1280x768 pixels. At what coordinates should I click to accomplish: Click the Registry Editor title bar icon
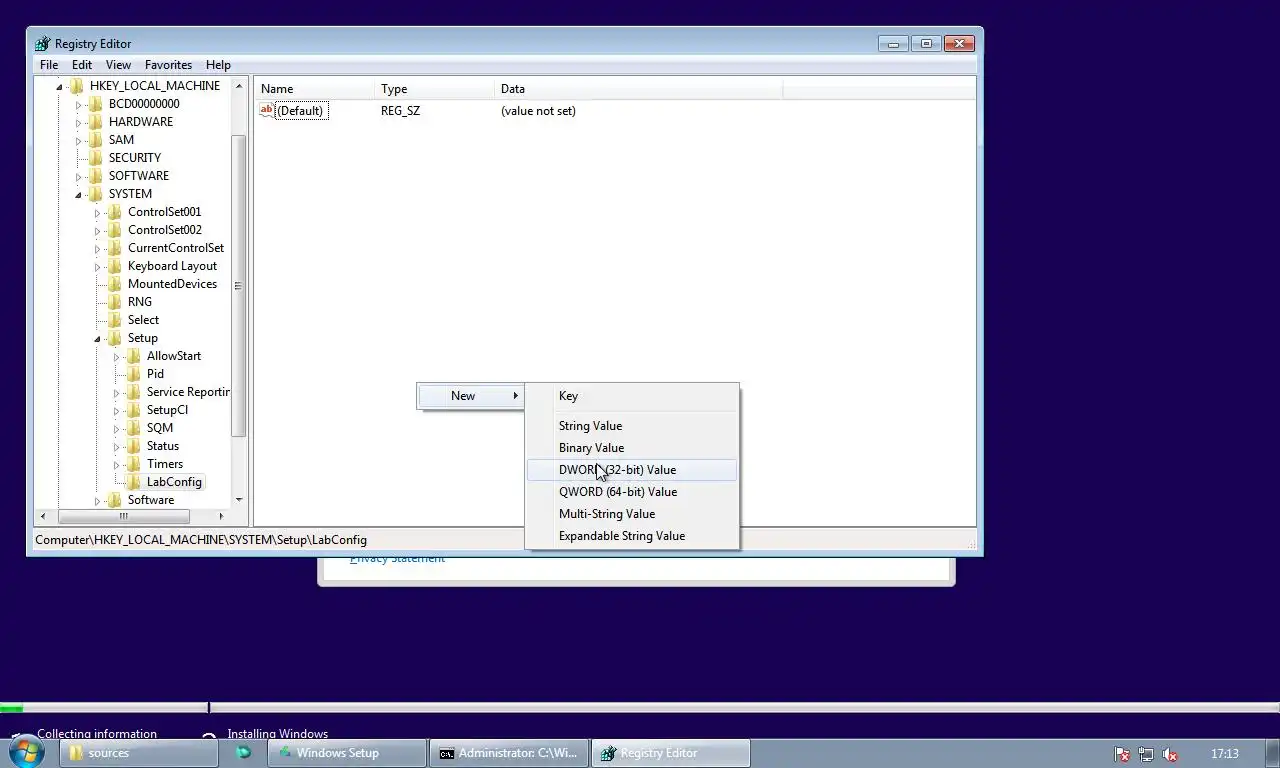pos(42,44)
